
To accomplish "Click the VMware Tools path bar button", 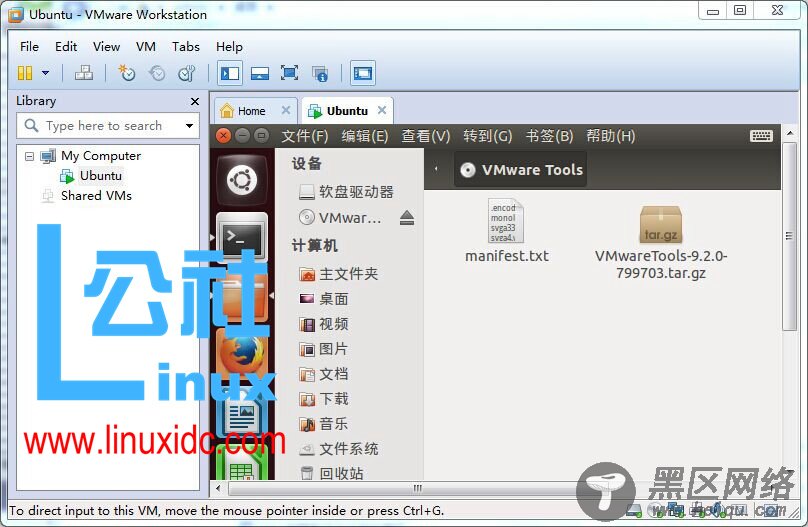I will pyautogui.click(x=520, y=169).
